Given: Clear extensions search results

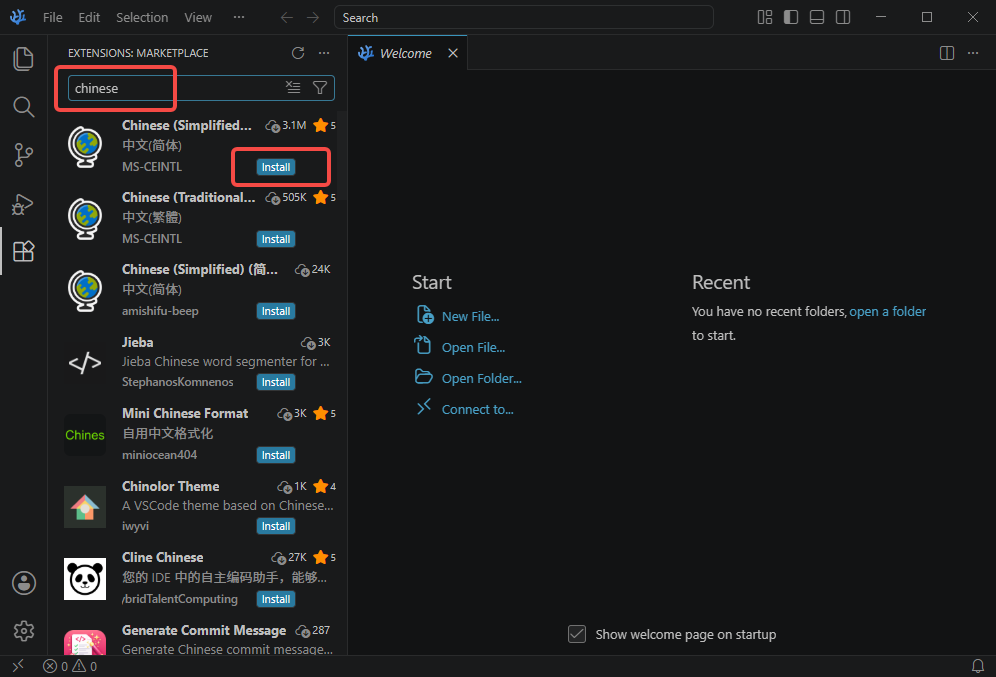Looking at the screenshot, I should [293, 88].
